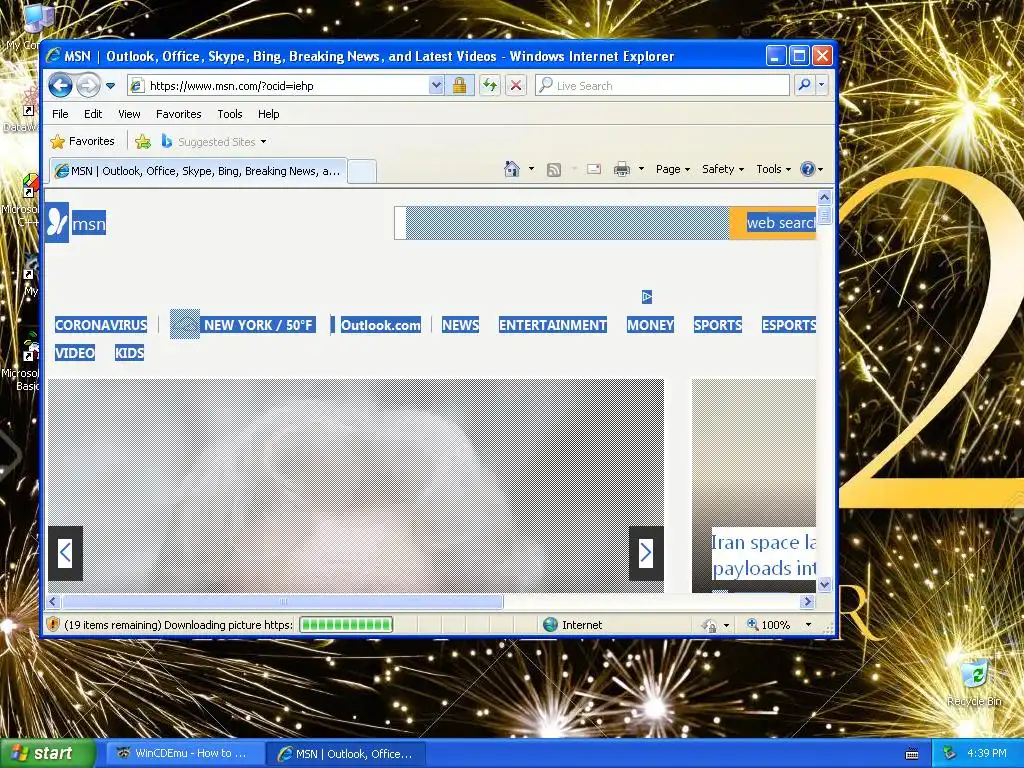Click the vertical scrollbar up arrow
This screenshot has height=768, width=1024.
click(x=824, y=197)
